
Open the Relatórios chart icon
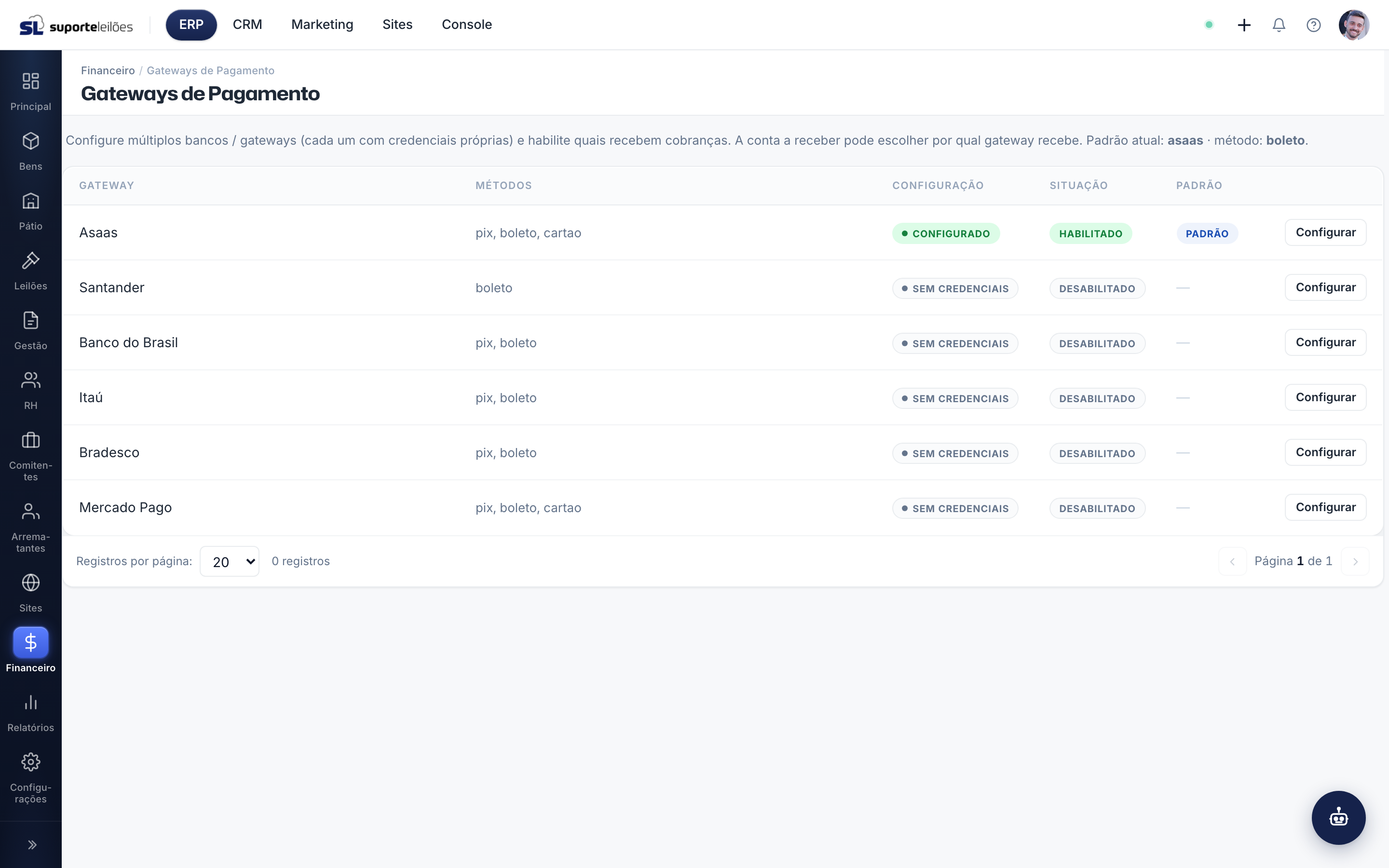pyautogui.click(x=30, y=703)
